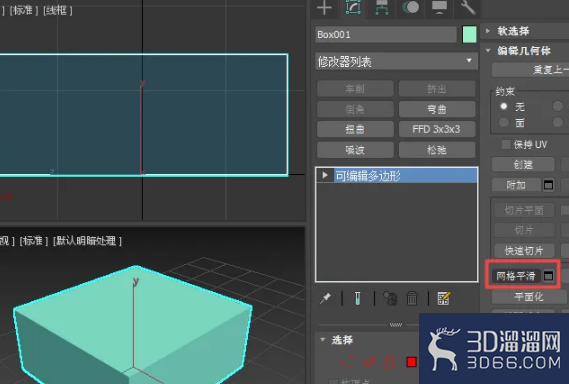Open the Box001 object color swatch
The width and height of the screenshot is (569, 384).
(x=470, y=34)
